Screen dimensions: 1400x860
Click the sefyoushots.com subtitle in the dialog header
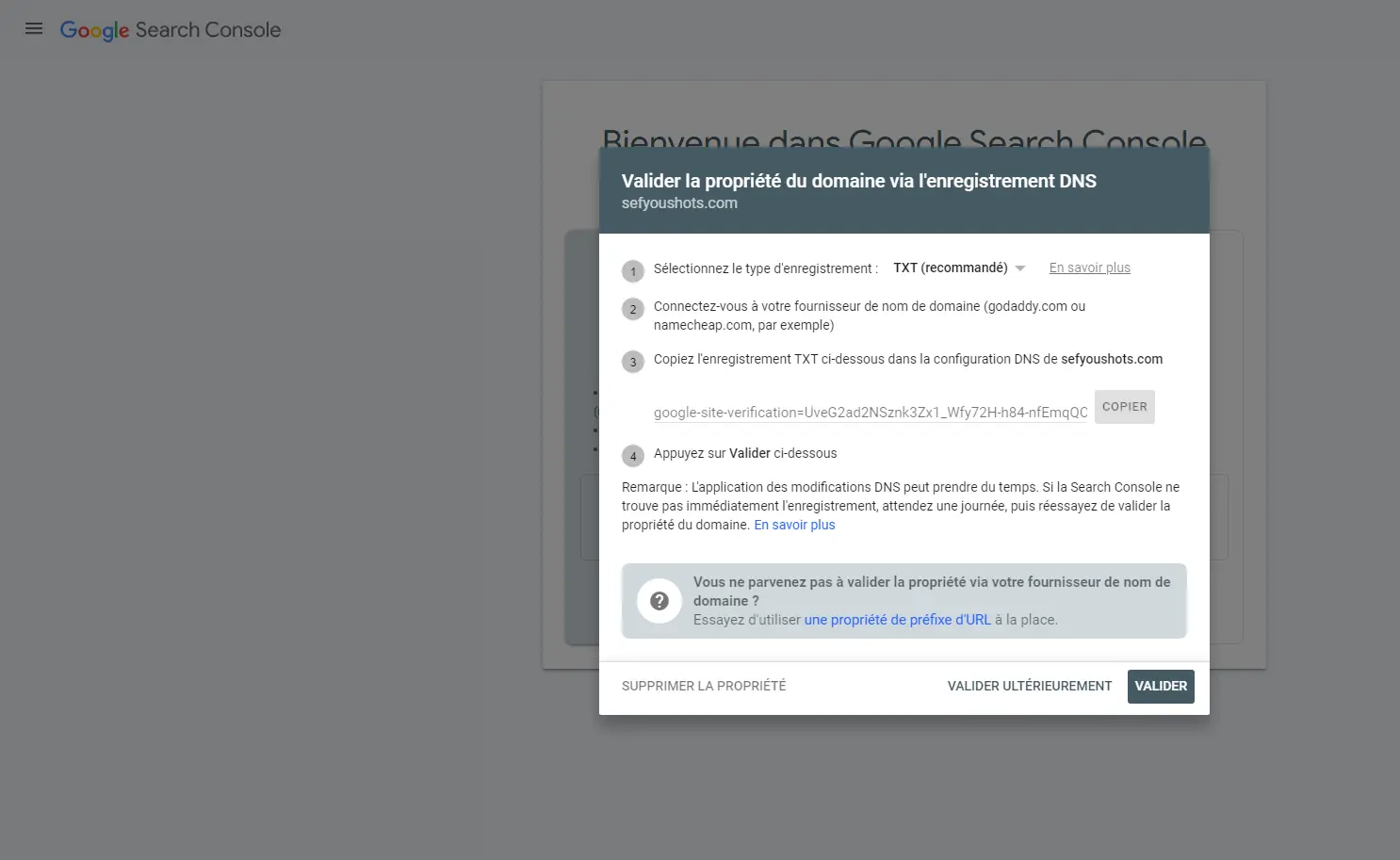click(679, 203)
